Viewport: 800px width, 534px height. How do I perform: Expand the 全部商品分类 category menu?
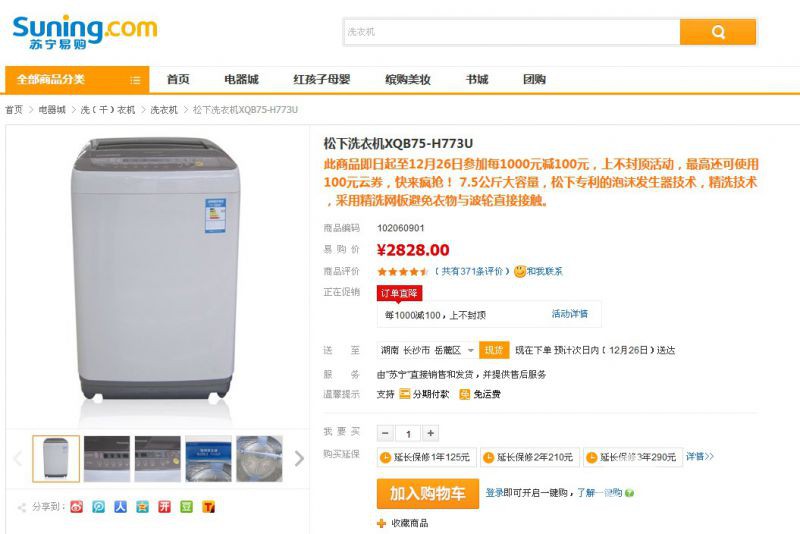(77, 80)
